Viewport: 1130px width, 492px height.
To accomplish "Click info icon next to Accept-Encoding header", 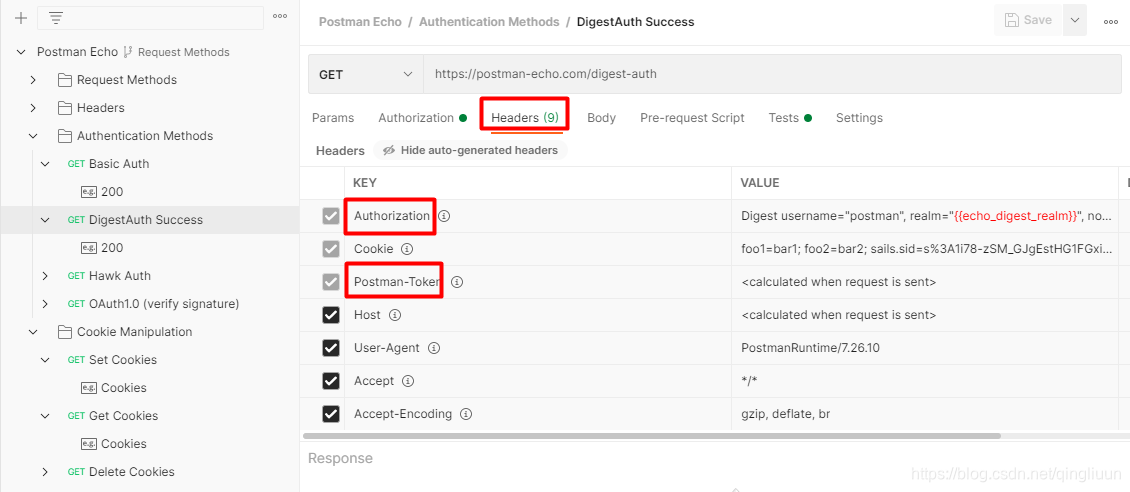I will tap(466, 414).
